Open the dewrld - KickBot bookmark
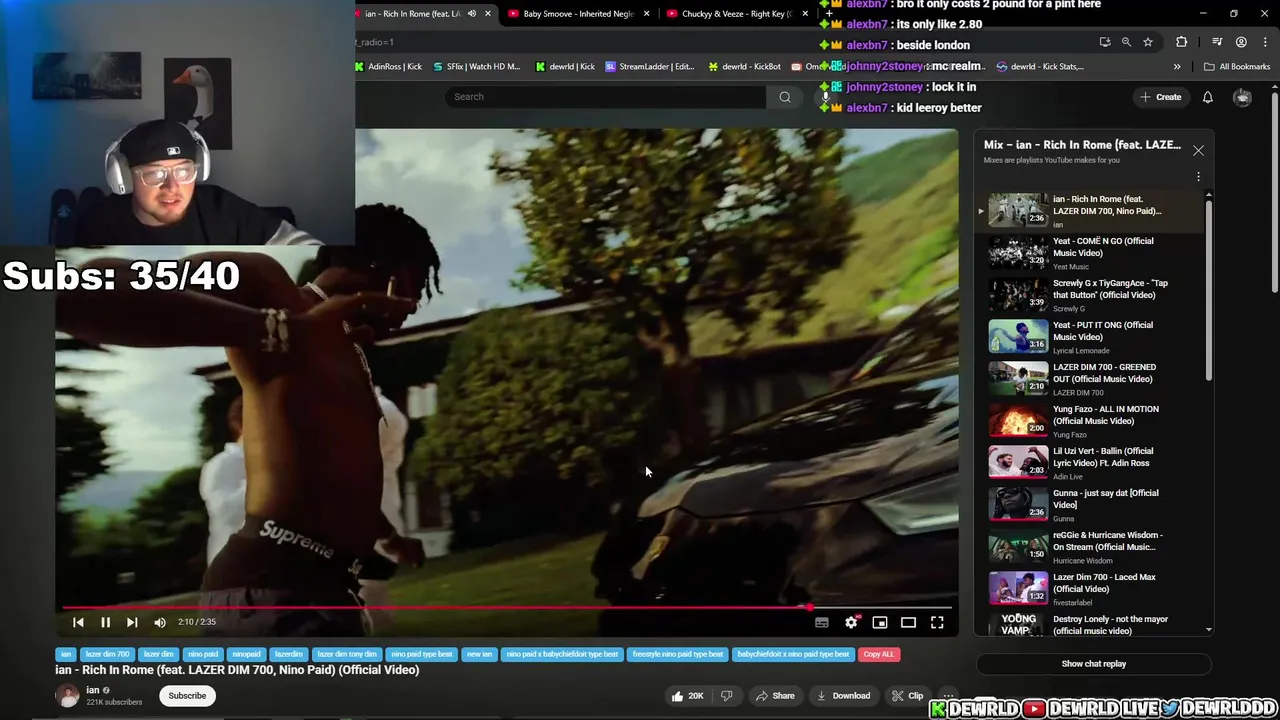Screen dimensions: 1280x720 point(745,67)
